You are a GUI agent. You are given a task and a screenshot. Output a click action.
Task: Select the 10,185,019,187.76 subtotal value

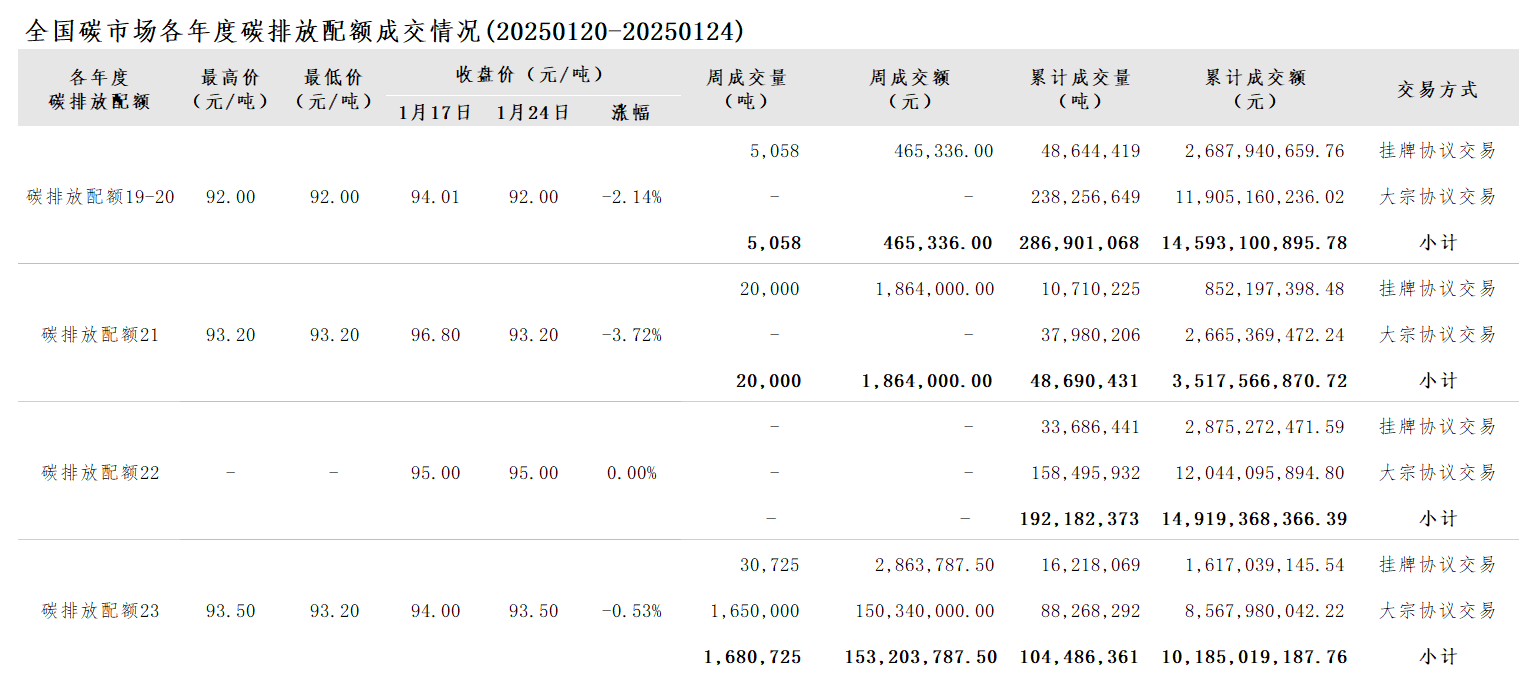pyautogui.click(x=1254, y=657)
